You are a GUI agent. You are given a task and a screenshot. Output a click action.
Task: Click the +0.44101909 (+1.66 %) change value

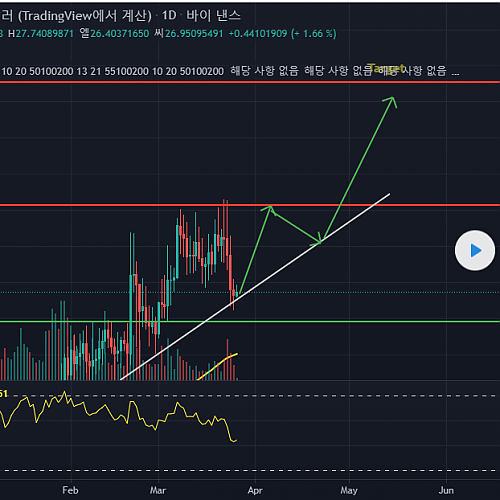click(282, 34)
